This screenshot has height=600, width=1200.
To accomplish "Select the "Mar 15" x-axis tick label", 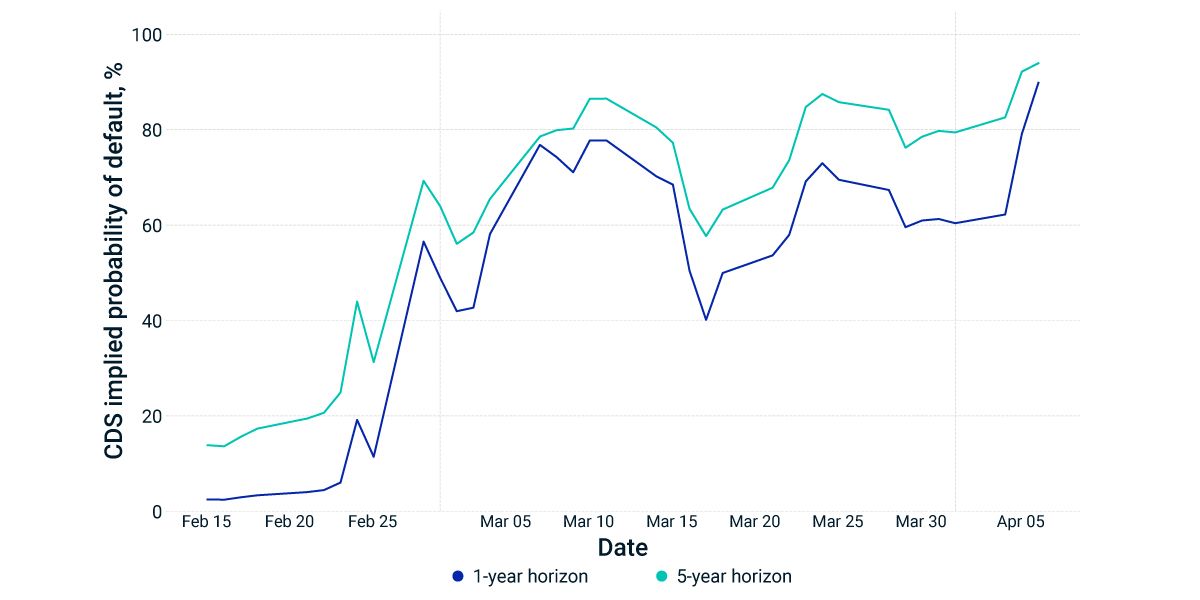I will click(x=672, y=522).
